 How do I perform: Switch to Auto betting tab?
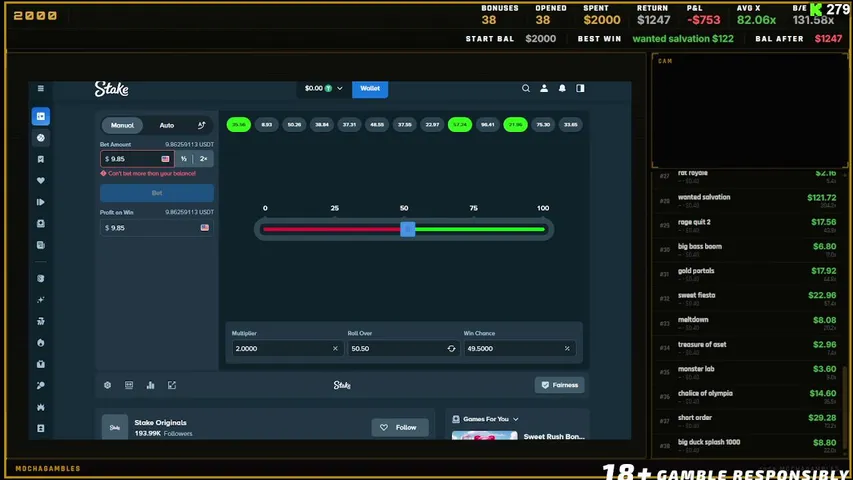pos(166,126)
